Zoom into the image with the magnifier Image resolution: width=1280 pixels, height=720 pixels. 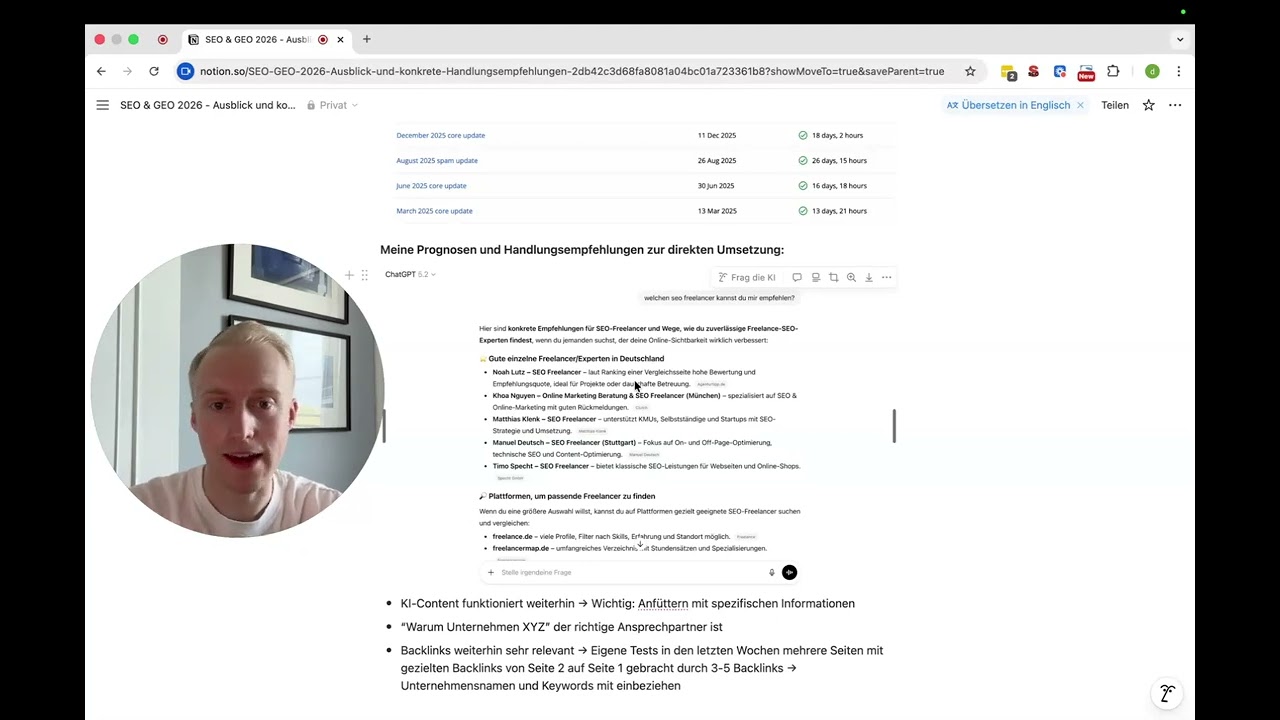point(851,277)
